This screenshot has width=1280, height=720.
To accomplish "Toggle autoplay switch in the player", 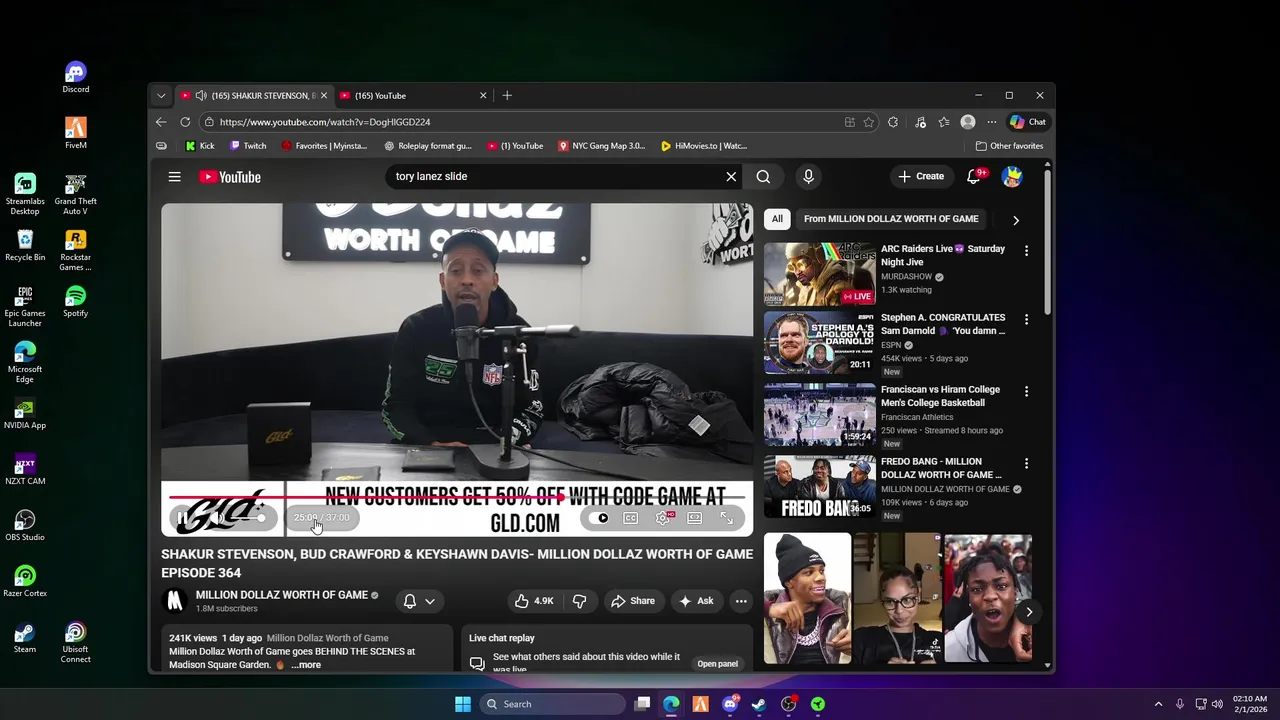I will coord(598,518).
